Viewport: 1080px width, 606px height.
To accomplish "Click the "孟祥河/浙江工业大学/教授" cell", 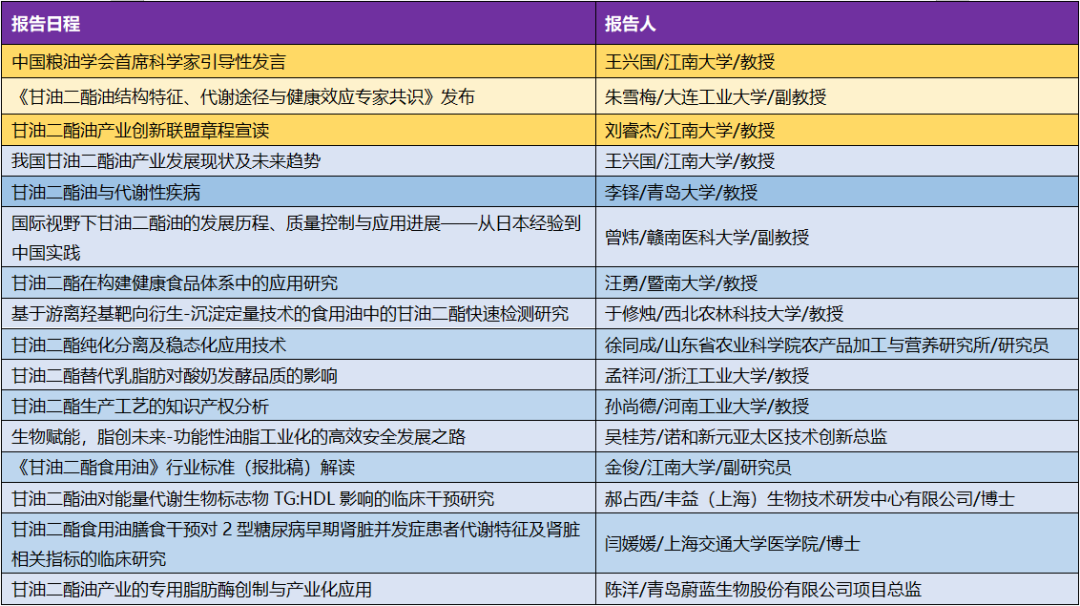I will (x=837, y=375).
